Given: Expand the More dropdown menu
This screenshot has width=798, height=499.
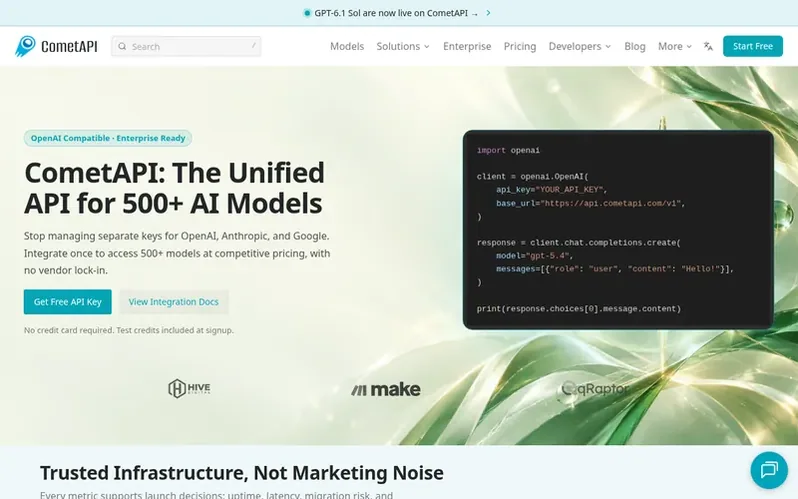Looking at the screenshot, I should 675,46.
